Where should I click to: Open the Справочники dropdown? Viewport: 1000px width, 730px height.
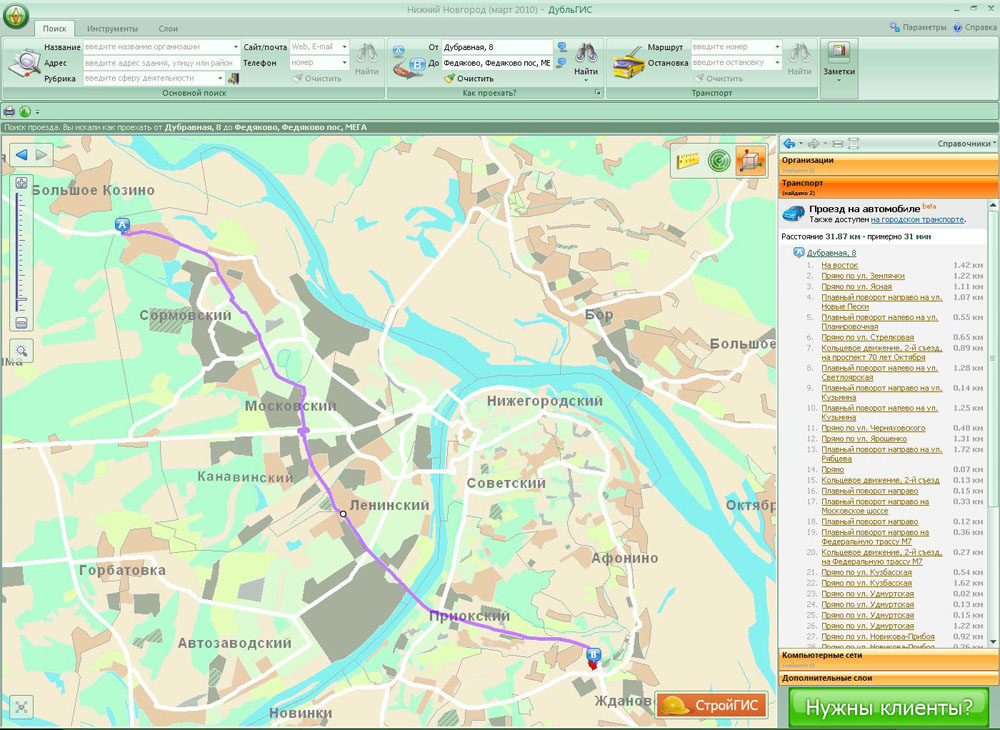[966, 143]
